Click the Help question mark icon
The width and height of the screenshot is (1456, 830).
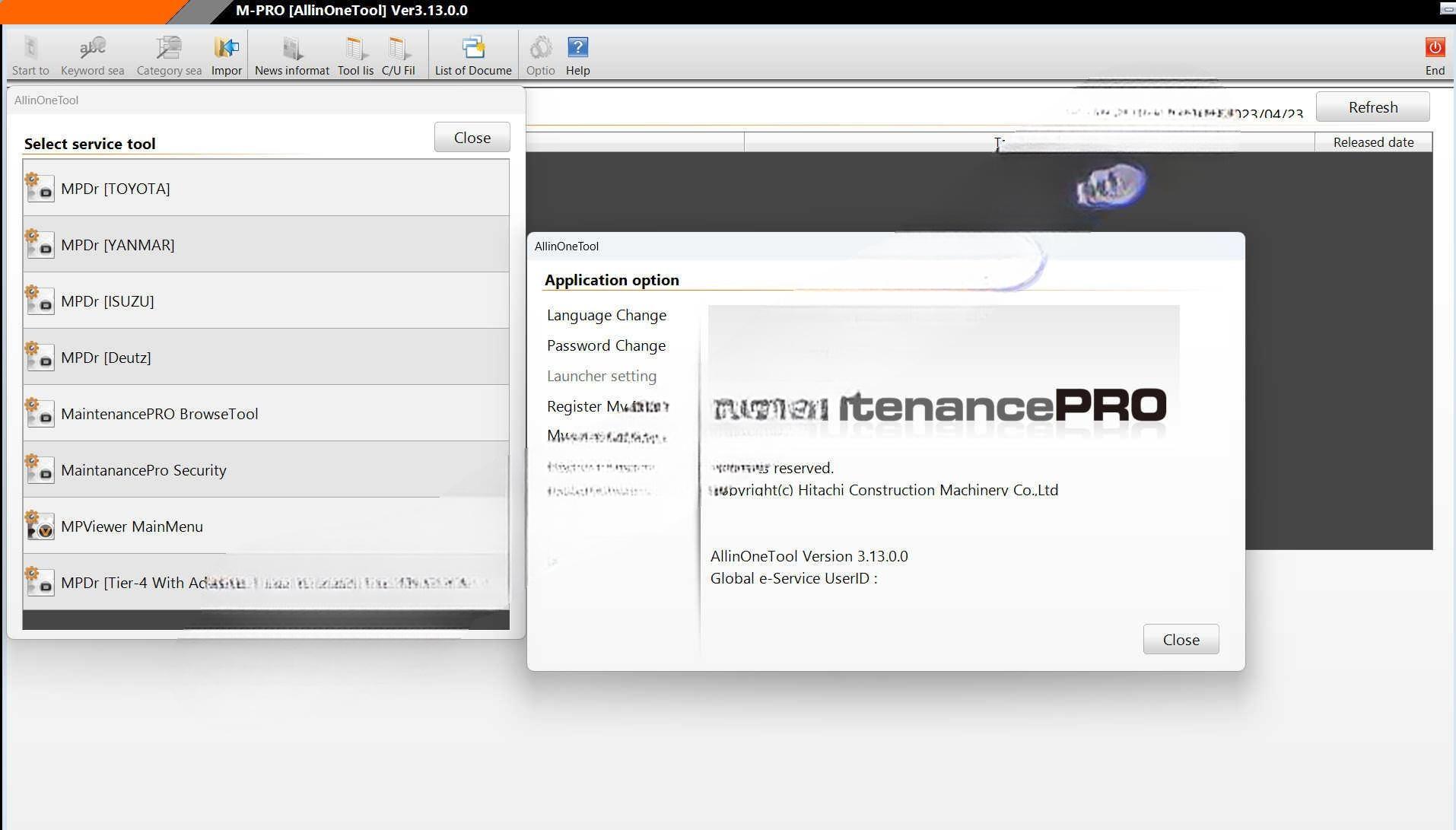coord(578,47)
